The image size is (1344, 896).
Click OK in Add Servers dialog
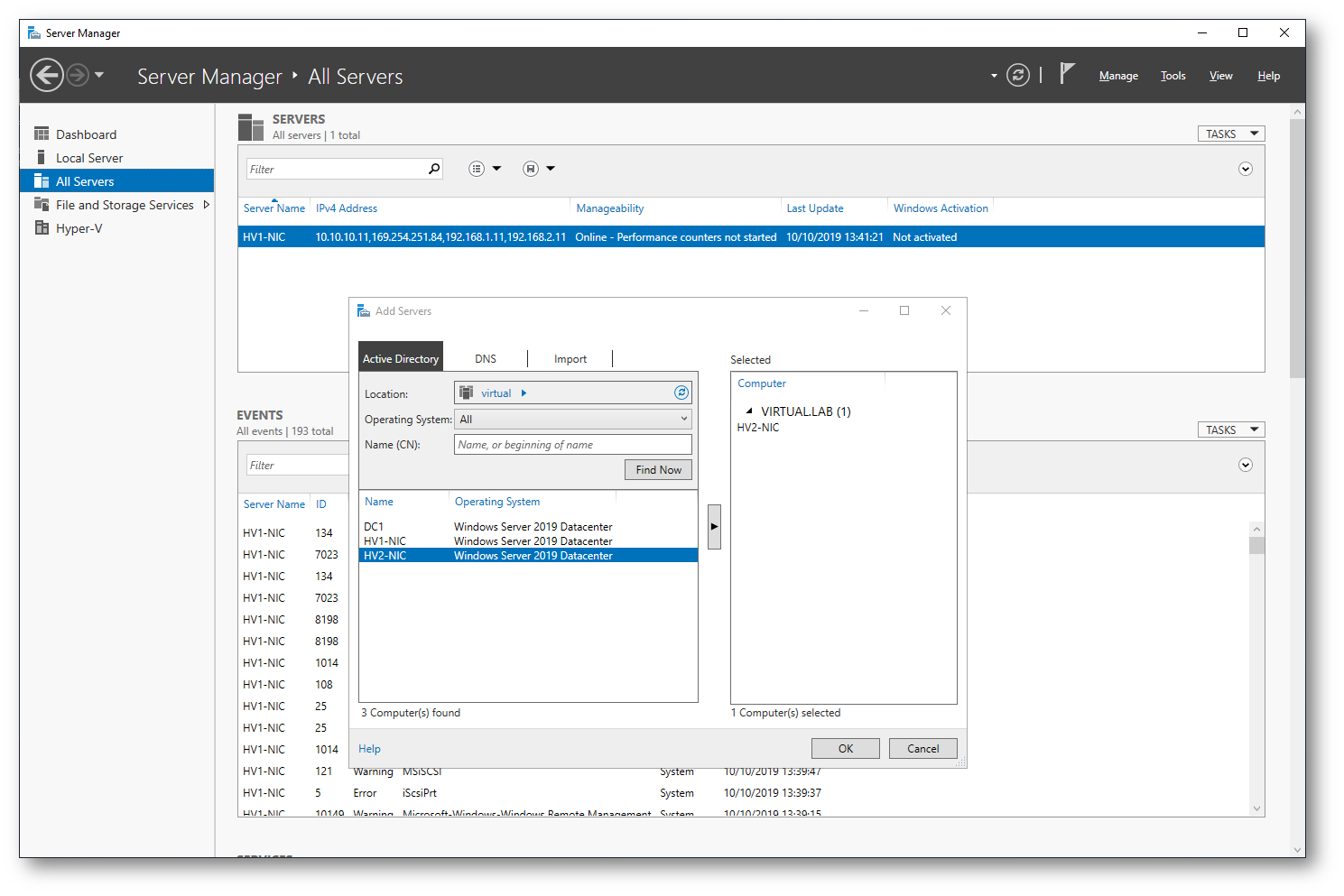pos(846,749)
